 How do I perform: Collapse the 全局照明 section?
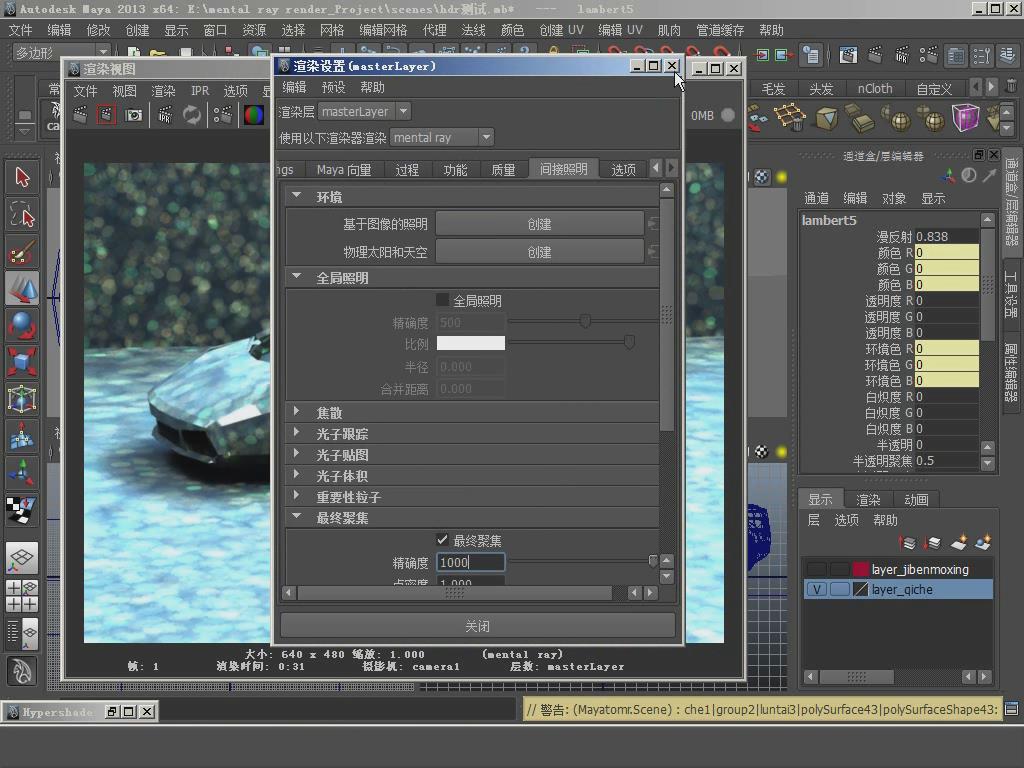pos(296,277)
